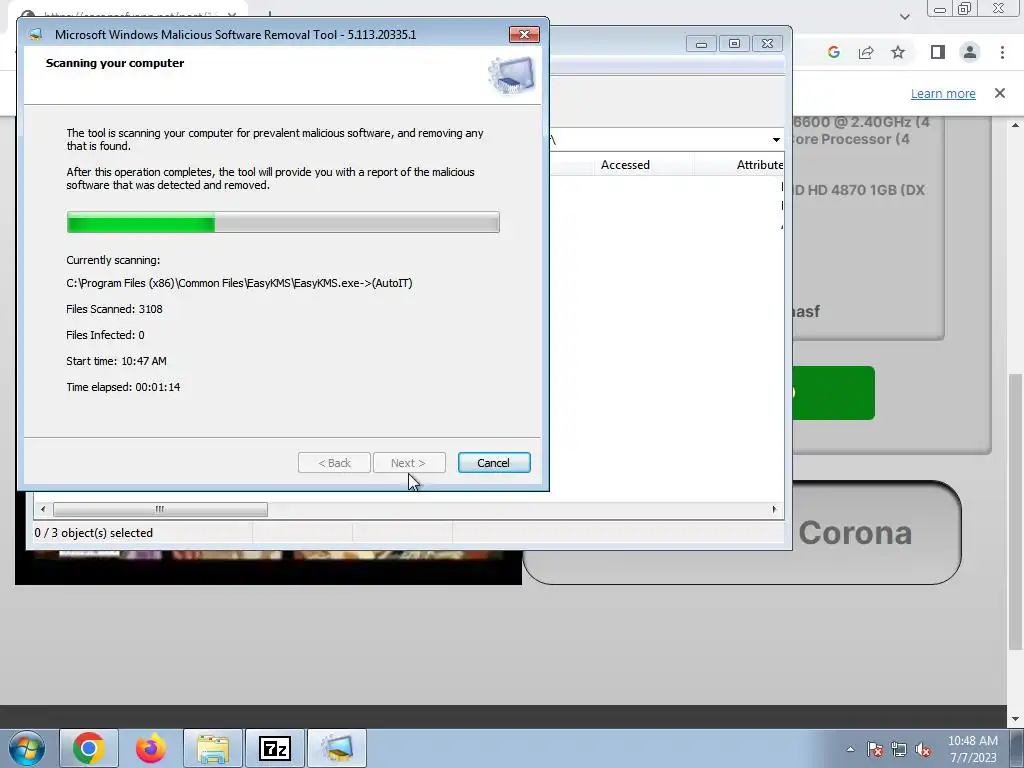1024x768 pixels.
Task: Switch to 7-Zip in the taskbar
Action: tap(275, 748)
